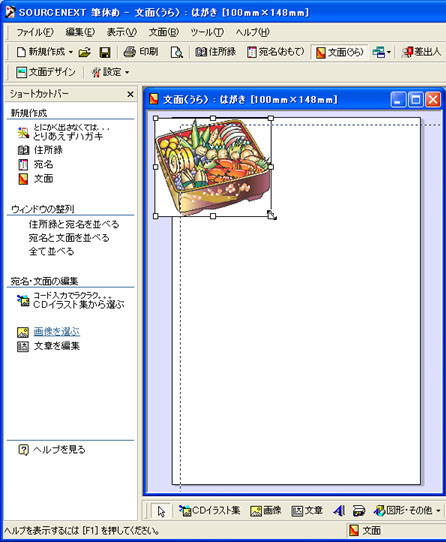446x542 pixels.
Task: Click 住所録と宛名を並べる
Action: click(x=74, y=224)
